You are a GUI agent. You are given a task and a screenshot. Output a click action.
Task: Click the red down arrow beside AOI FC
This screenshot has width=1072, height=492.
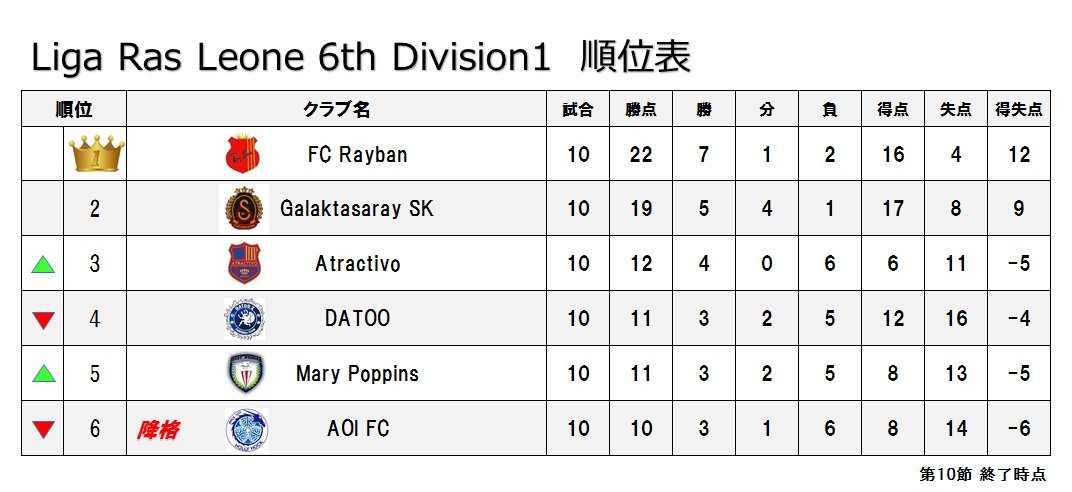[43, 429]
